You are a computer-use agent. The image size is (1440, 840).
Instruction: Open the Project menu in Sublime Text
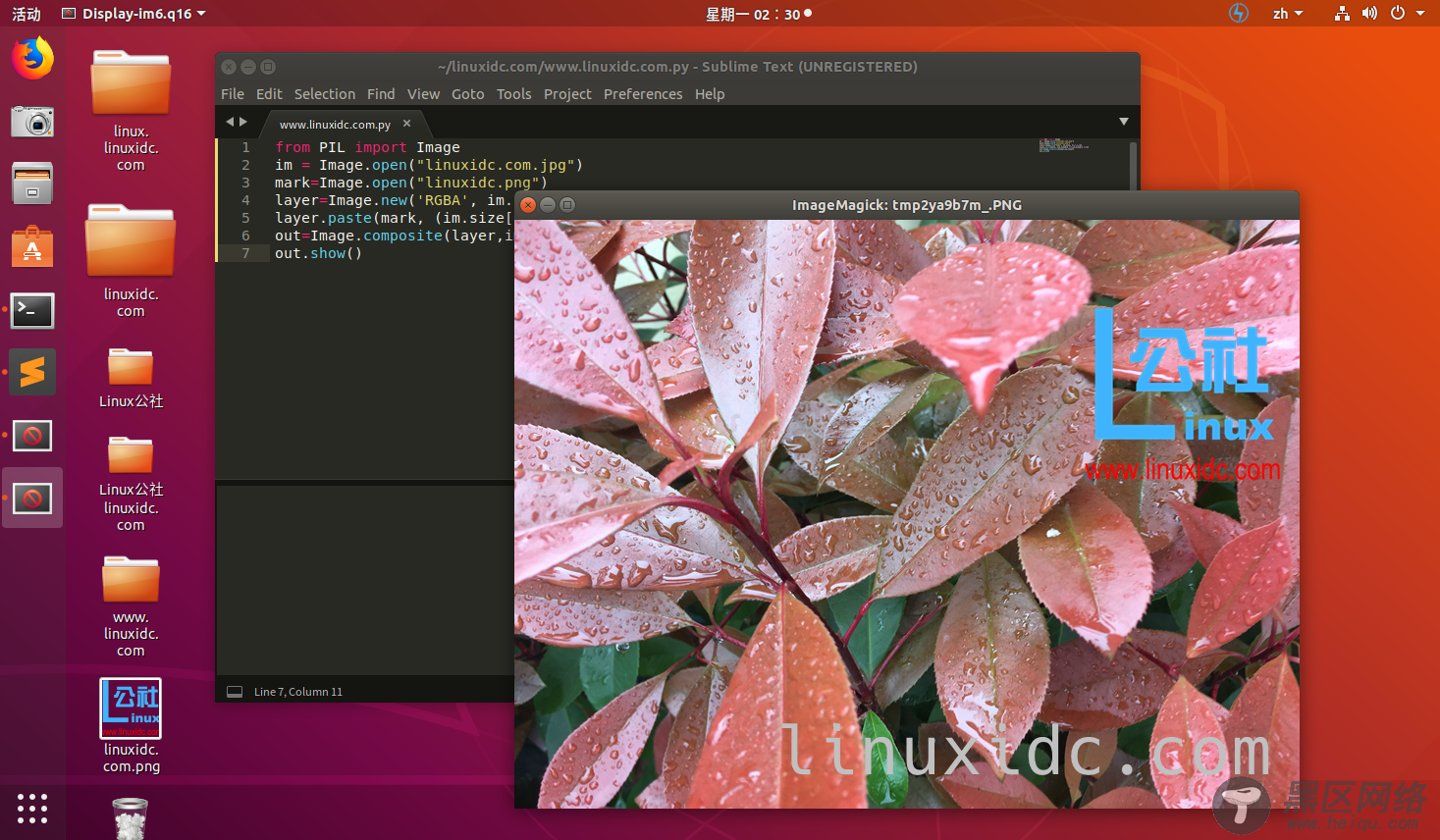567,94
